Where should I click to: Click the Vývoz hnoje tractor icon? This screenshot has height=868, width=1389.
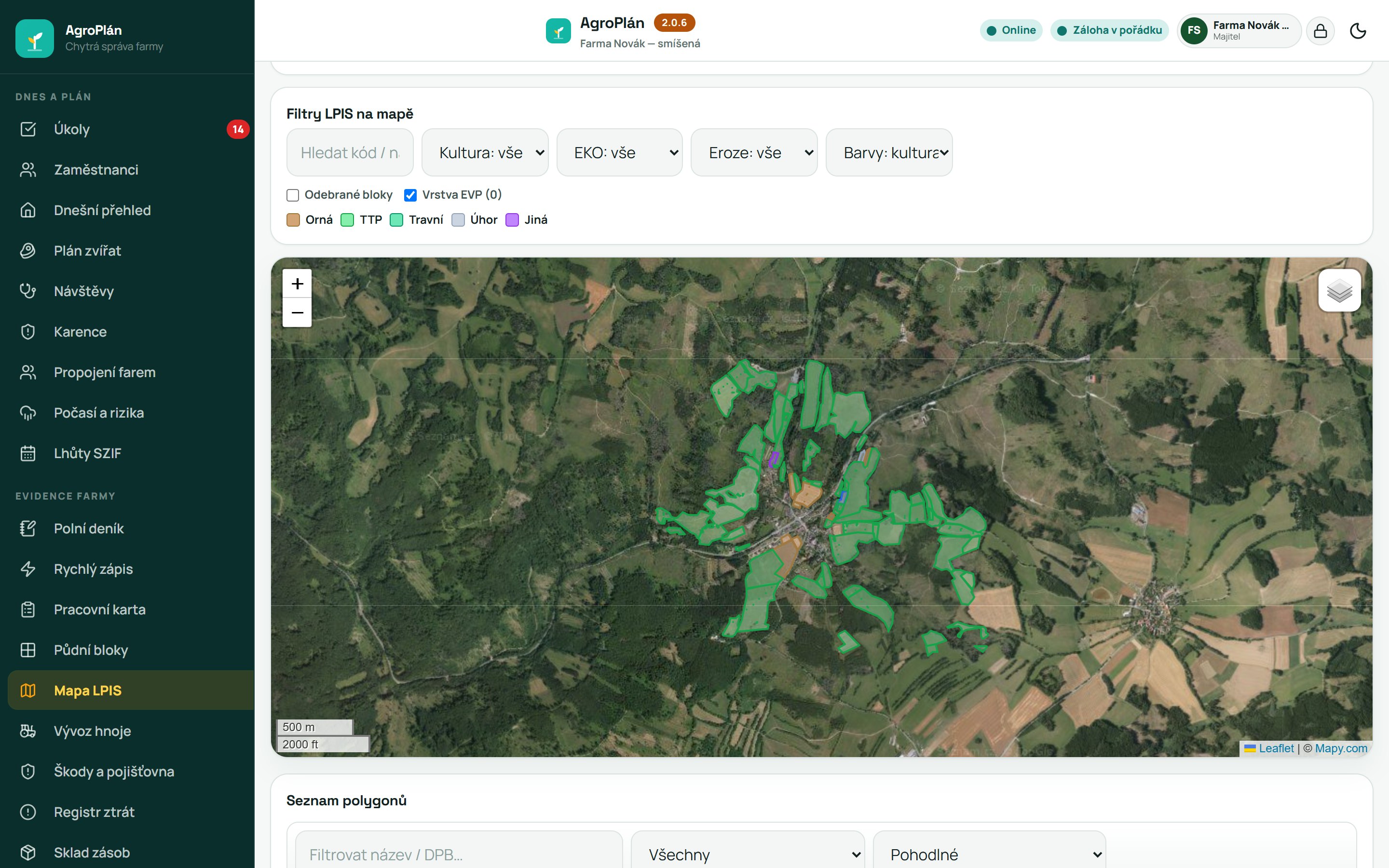28,731
